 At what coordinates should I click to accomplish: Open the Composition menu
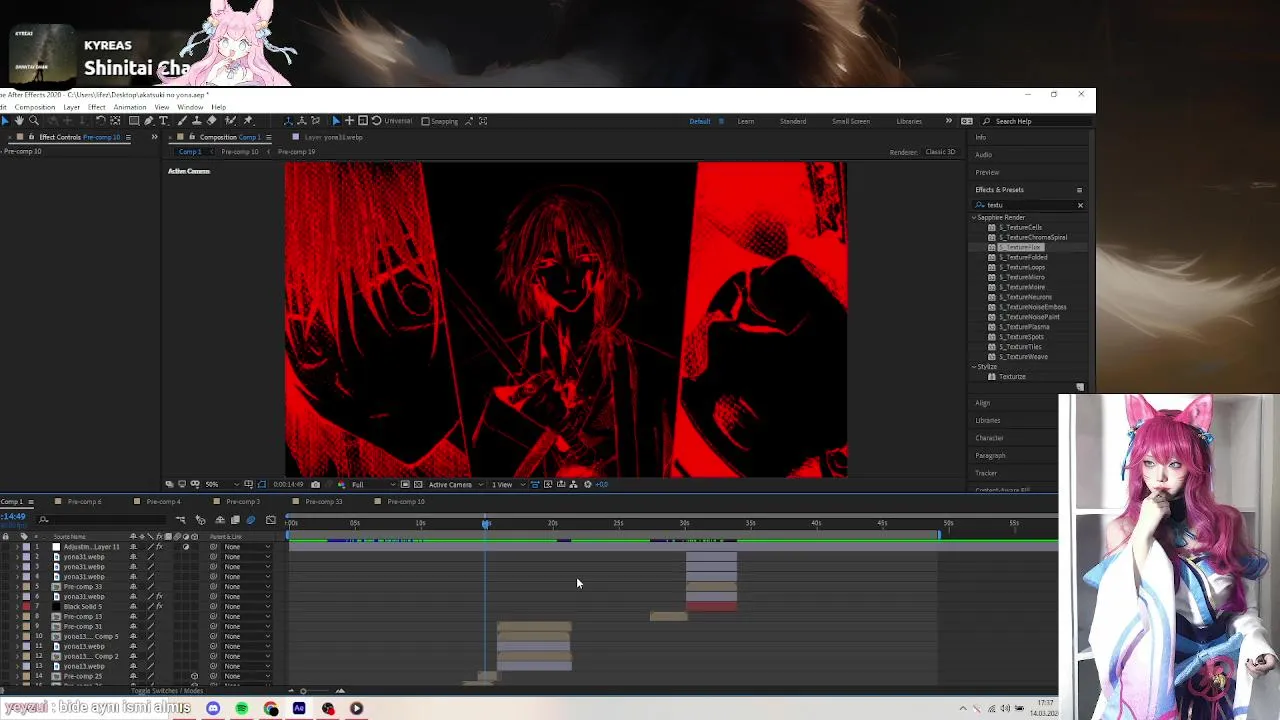click(34, 107)
